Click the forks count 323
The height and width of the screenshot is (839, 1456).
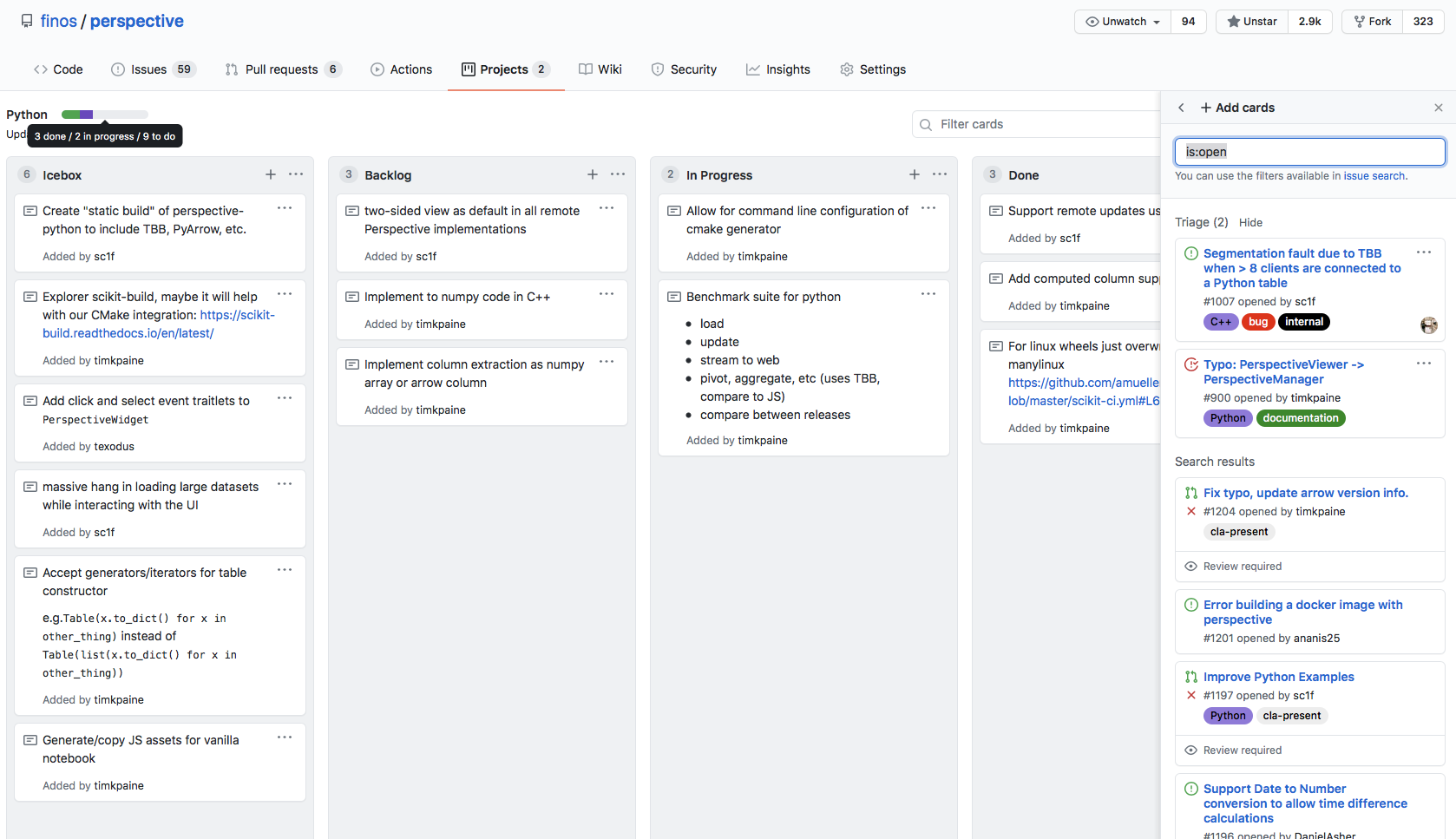1423,22
